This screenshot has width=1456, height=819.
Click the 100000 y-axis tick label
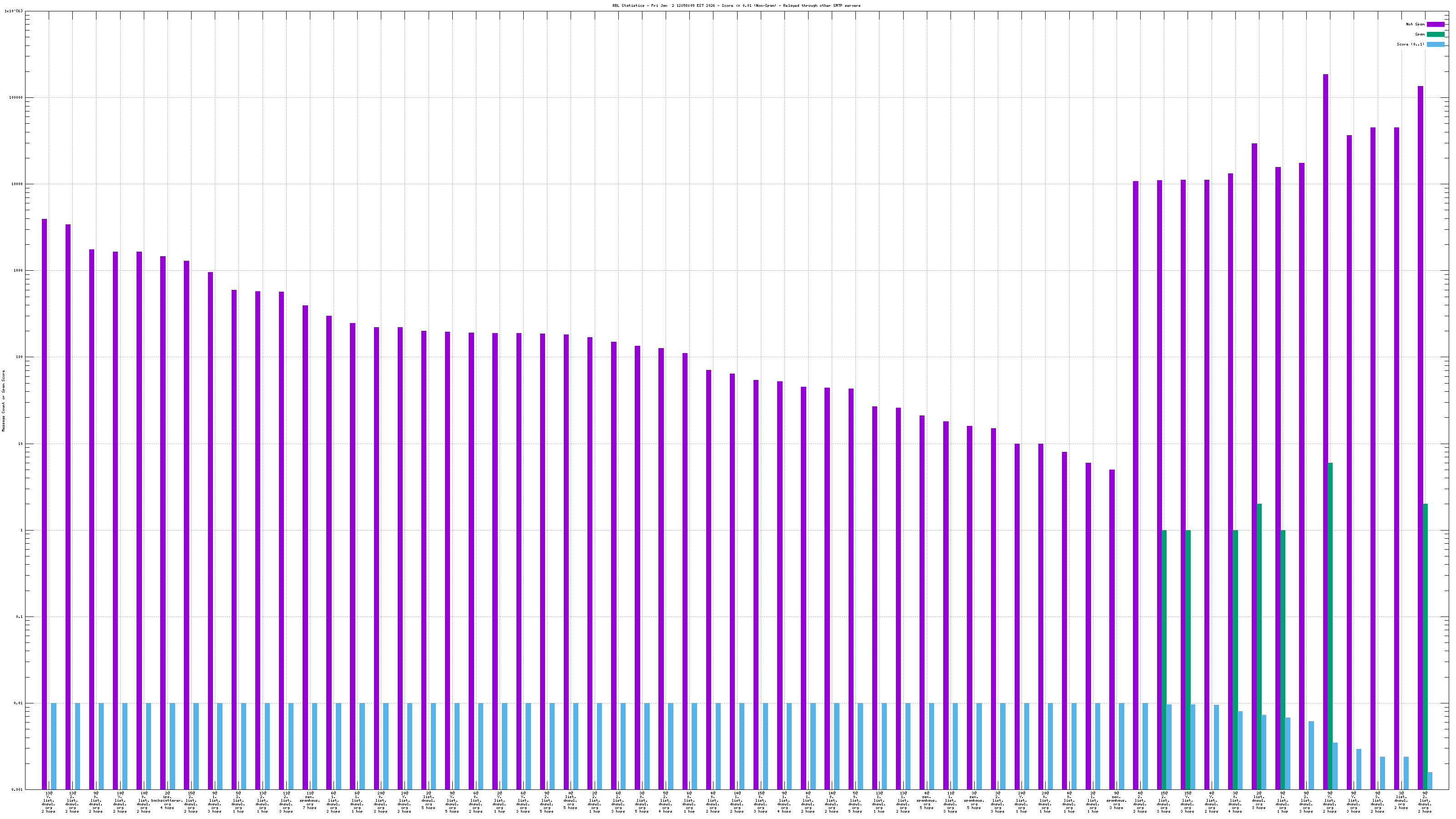(x=15, y=97)
